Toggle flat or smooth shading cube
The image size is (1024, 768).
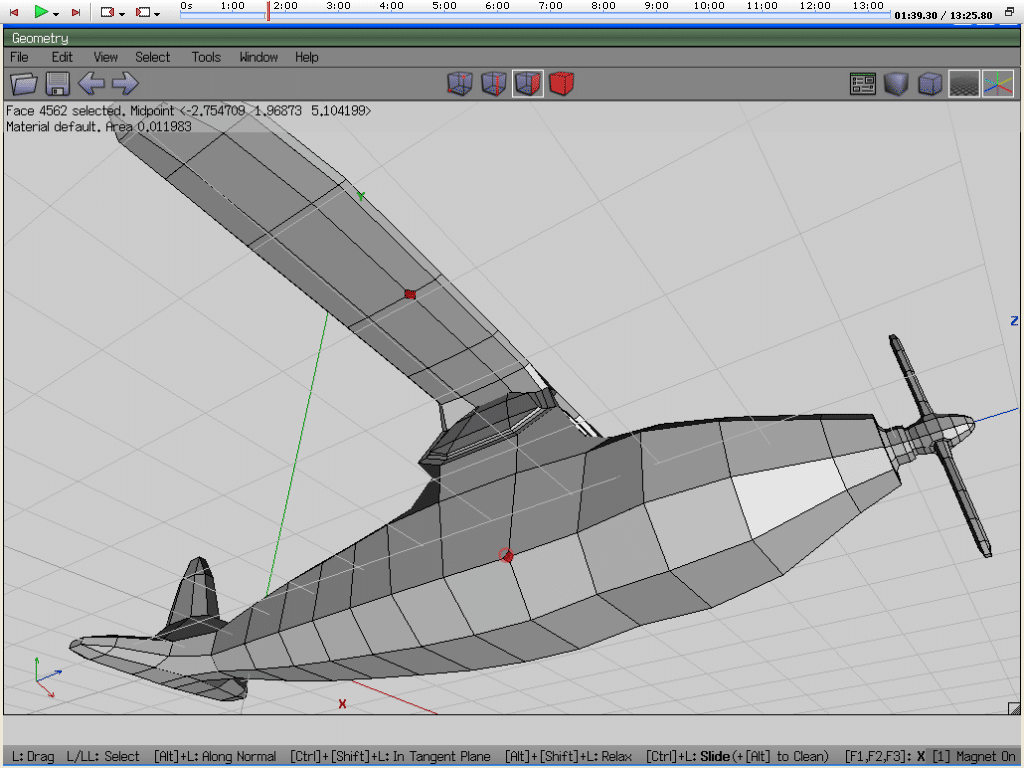(x=896, y=84)
